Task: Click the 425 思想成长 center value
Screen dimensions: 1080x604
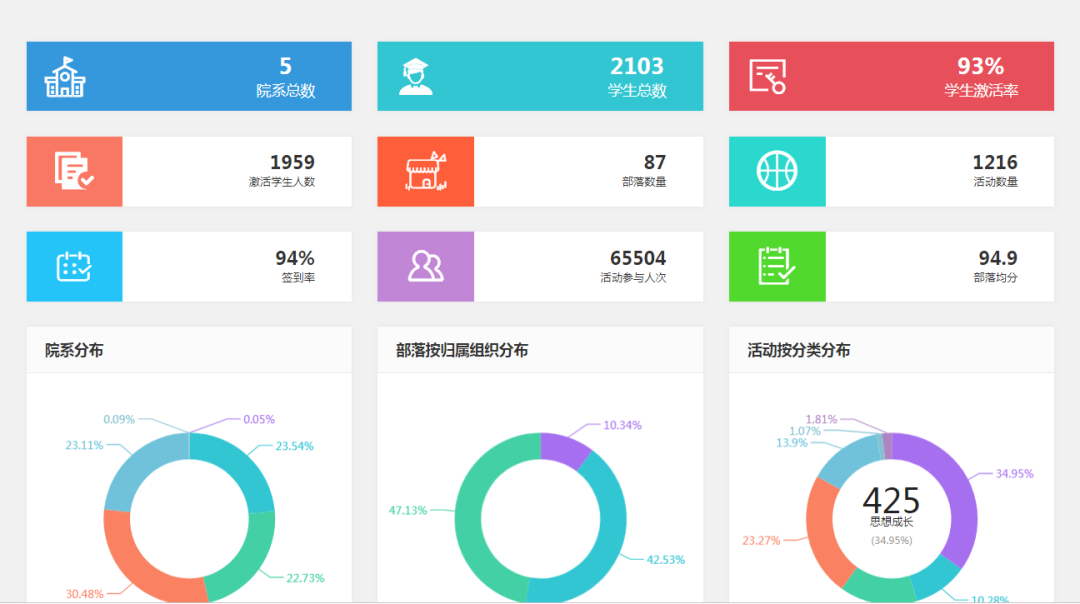Action: coord(891,502)
